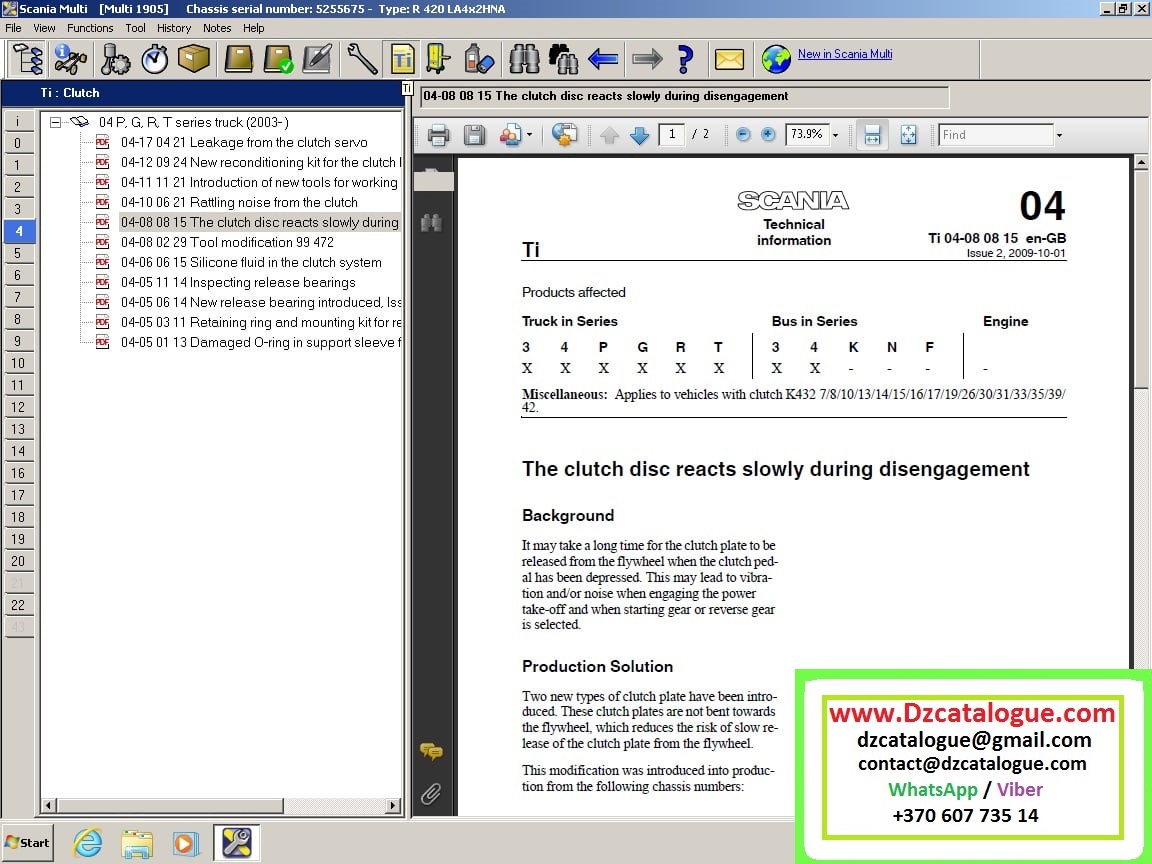Zoom out of the PDF
Viewport: 1152px width, 864px height.
click(743, 134)
